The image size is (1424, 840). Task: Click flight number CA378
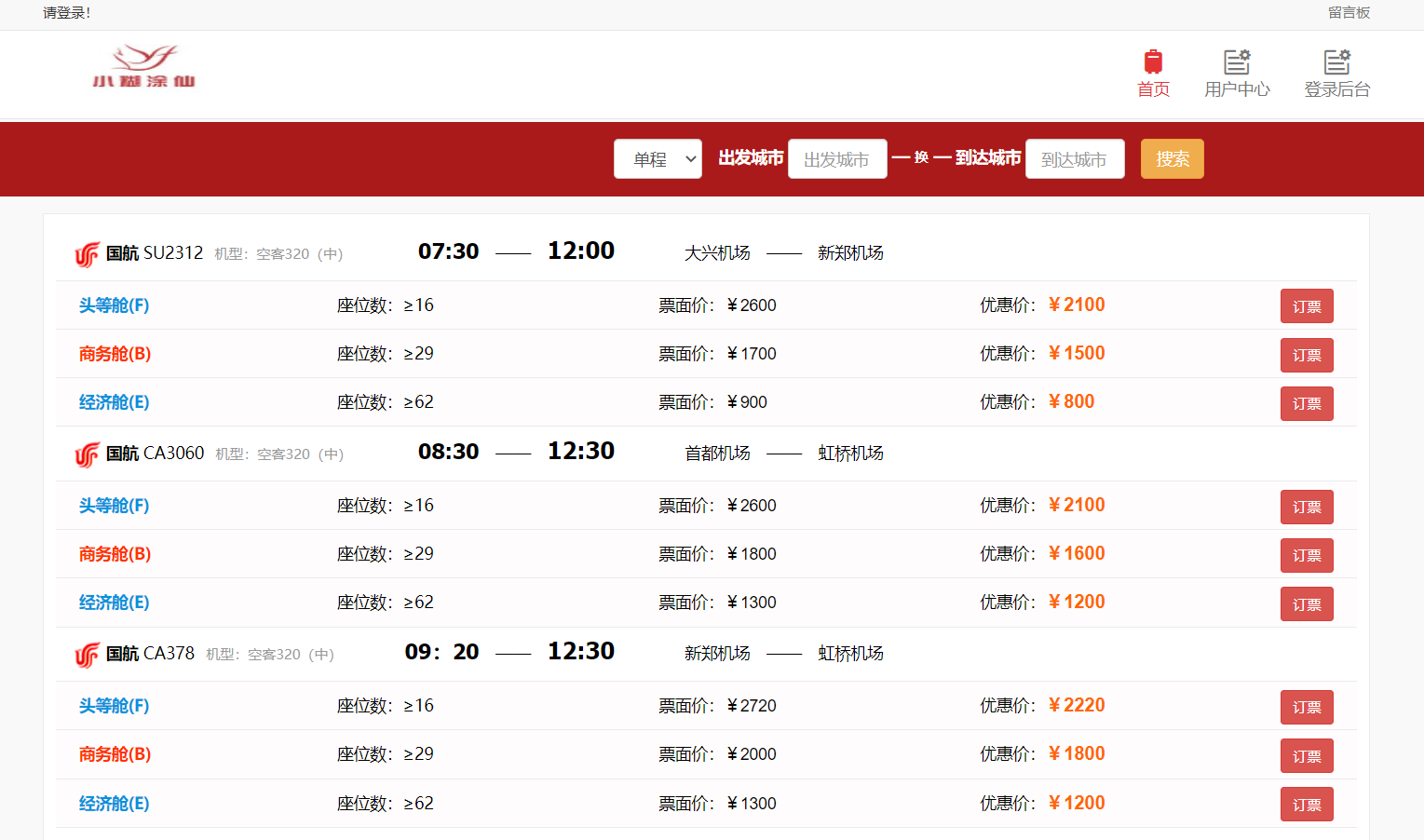point(170,654)
